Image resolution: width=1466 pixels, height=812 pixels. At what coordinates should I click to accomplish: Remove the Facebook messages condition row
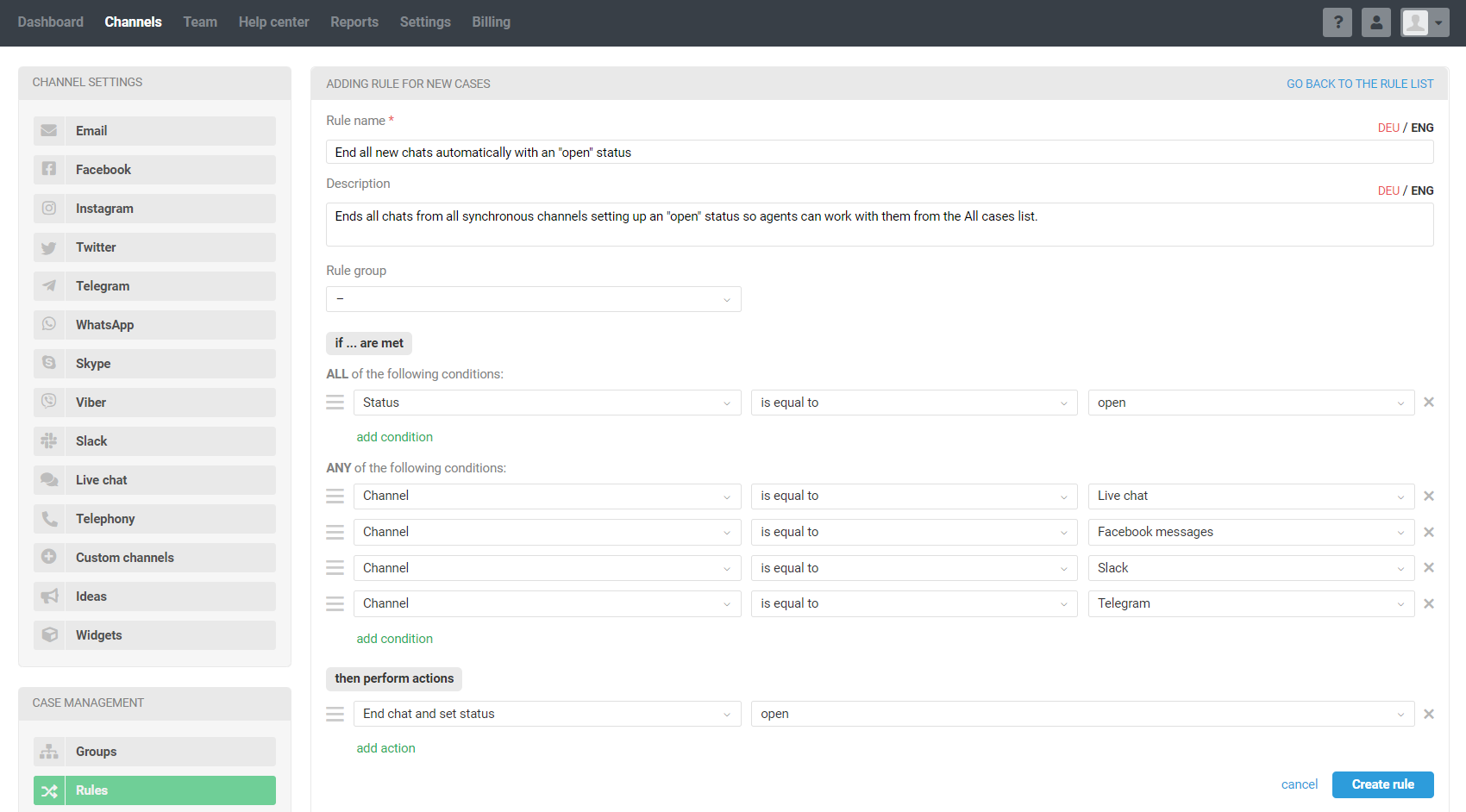(x=1429, y=533)
